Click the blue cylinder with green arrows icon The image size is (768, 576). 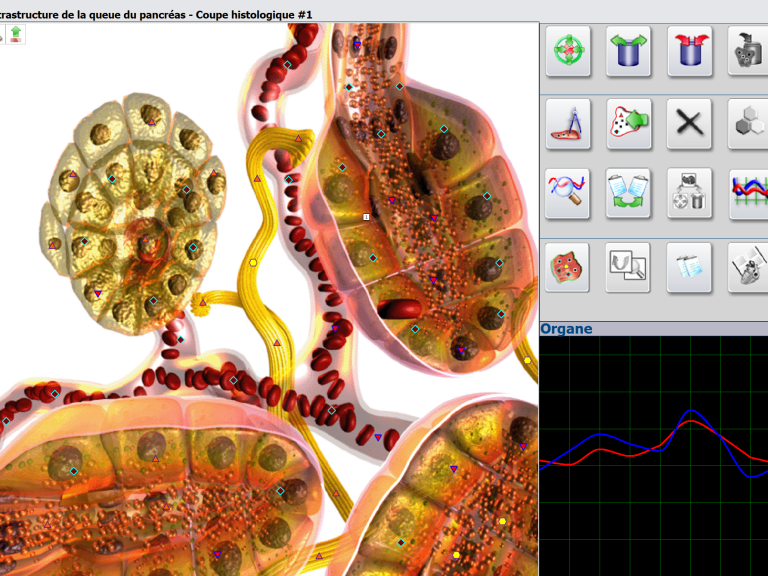pyautogui.click(x=628, y=51)
